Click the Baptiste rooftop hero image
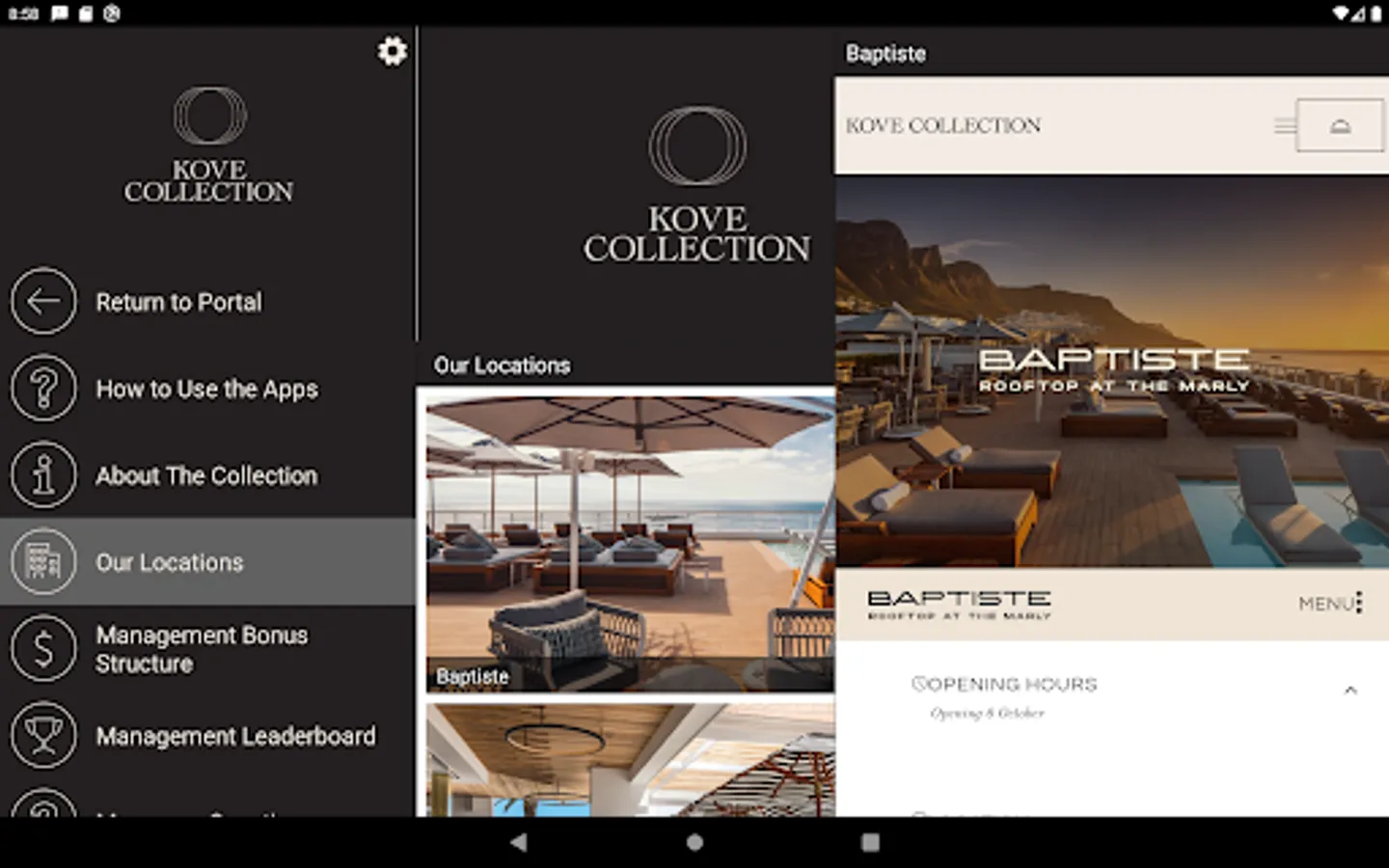Screen dimensions: 1389x868 pos(1112,371)
